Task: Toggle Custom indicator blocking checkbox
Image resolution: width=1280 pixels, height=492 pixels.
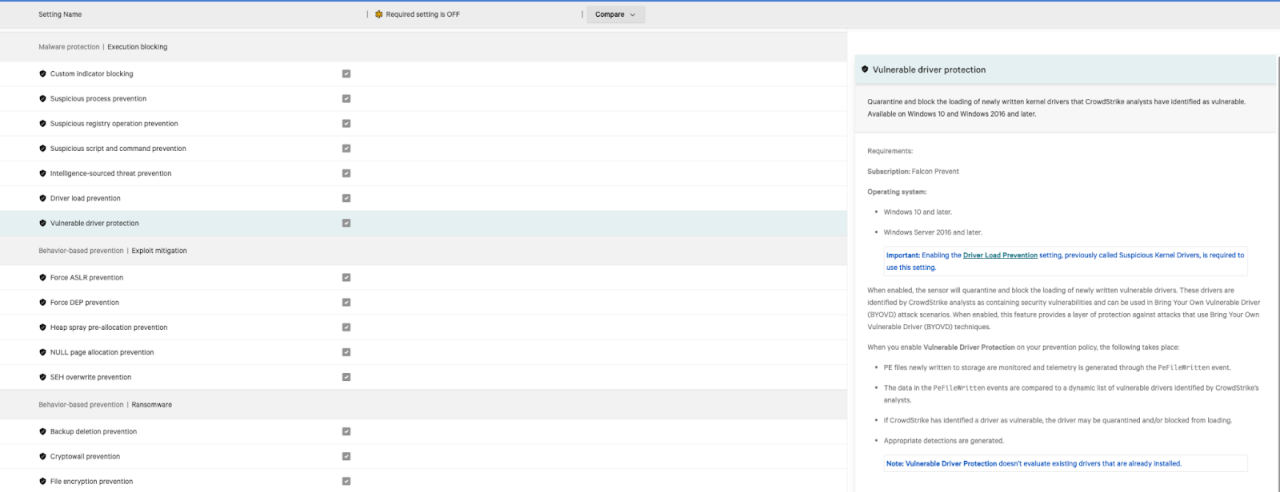Action: pos(346,74)
